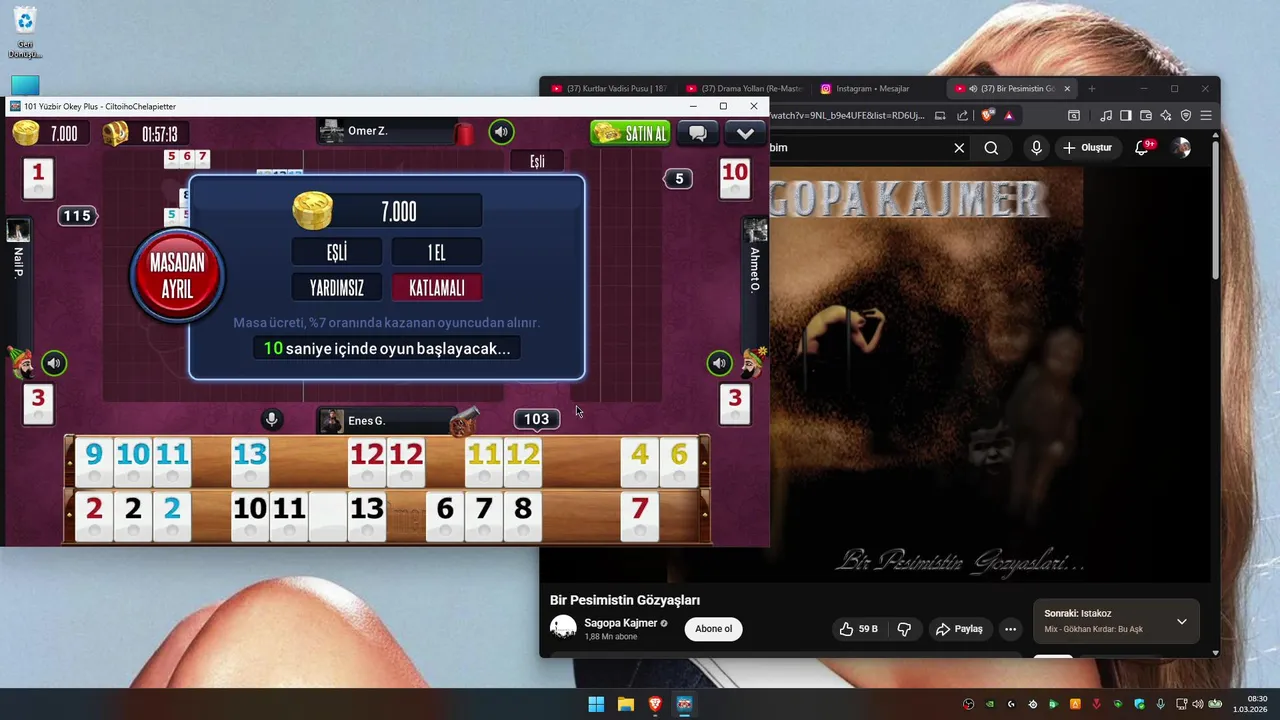Open YouTube notifications bell
The width and height of the screenshot is (1280, 720).
1142,148
